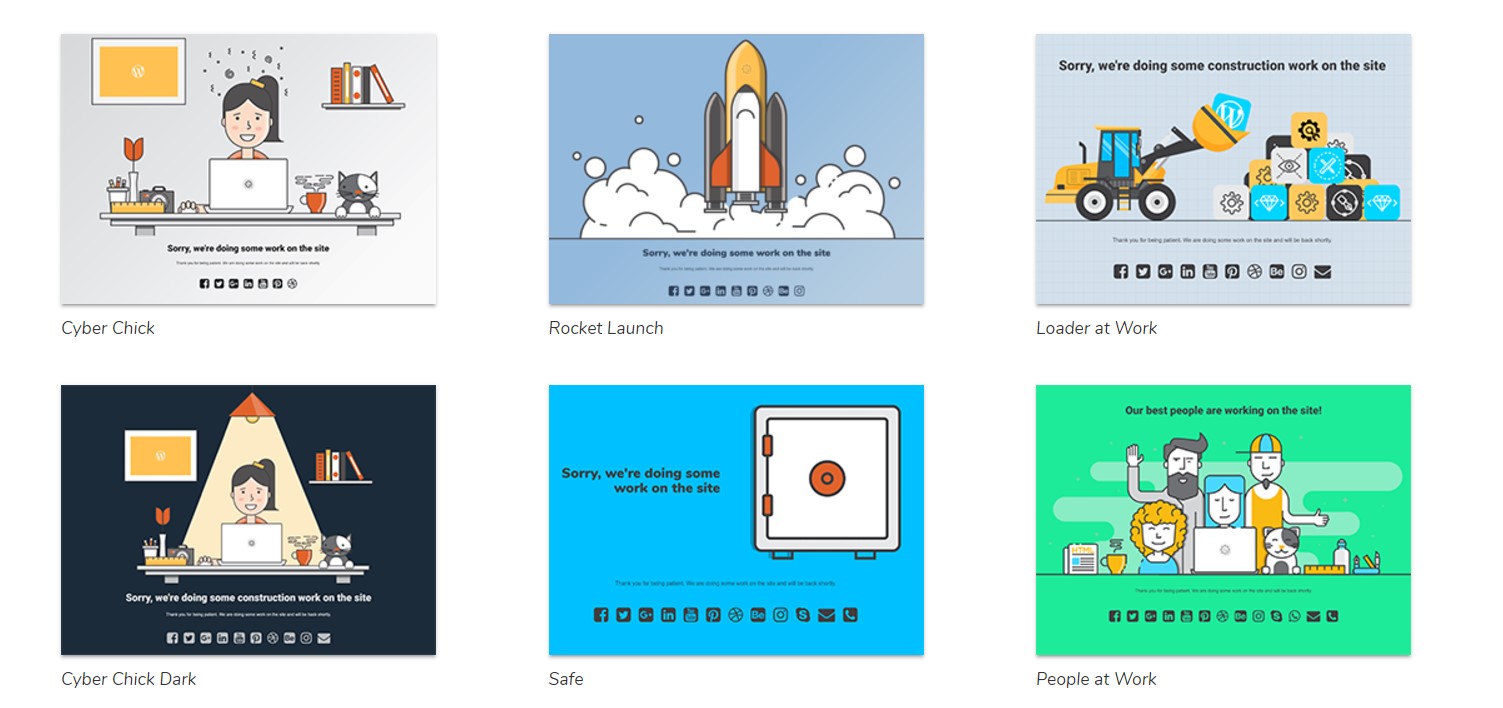Click the phone icon in the Safe preview
The height and width of the screenshot is (708, 1503).
point(850,615)
